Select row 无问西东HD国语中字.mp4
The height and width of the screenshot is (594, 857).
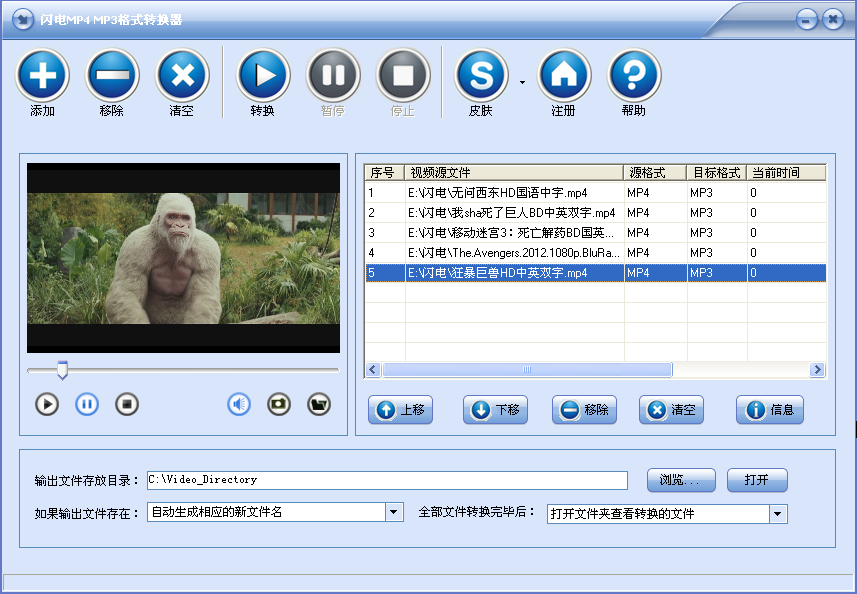(x=595, y=193)
